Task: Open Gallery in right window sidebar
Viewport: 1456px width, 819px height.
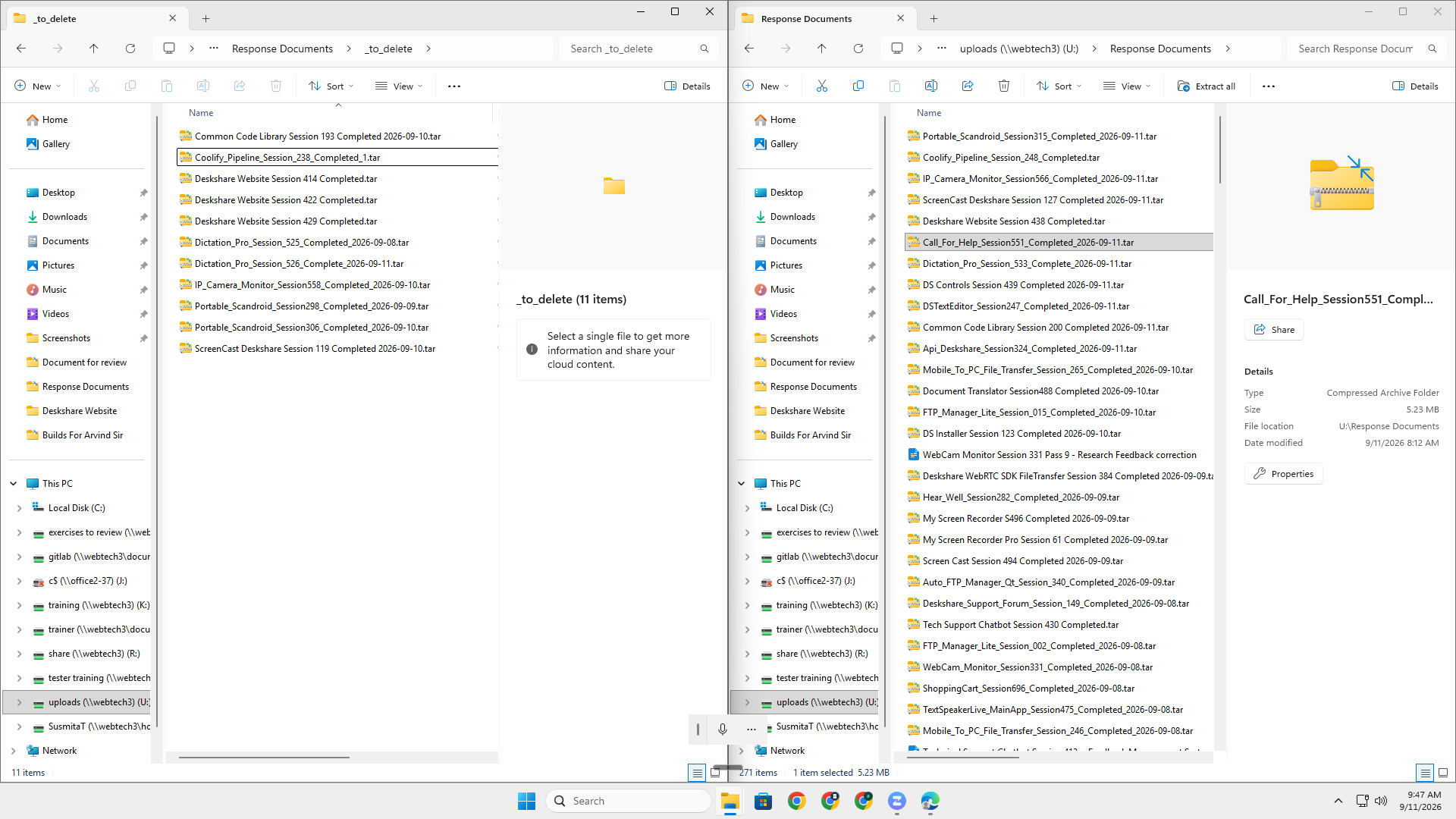Action: [x=783, y=144]
